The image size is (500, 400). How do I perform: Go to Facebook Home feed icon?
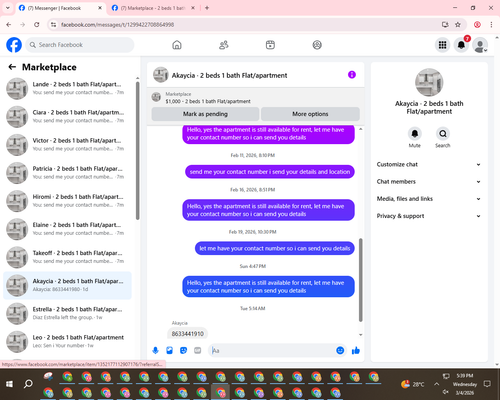177,45
